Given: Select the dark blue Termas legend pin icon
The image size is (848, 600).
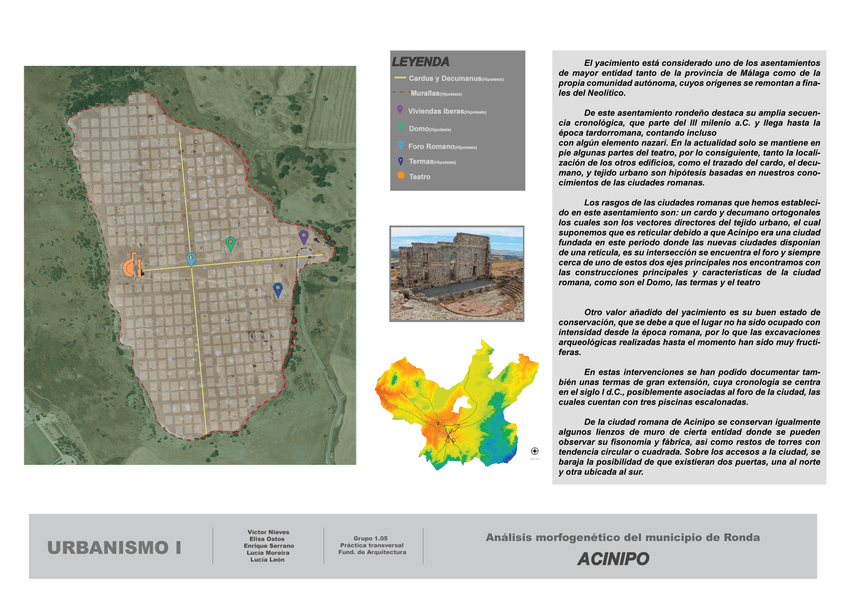Looking at the screenshot, I should coord(400,161).
